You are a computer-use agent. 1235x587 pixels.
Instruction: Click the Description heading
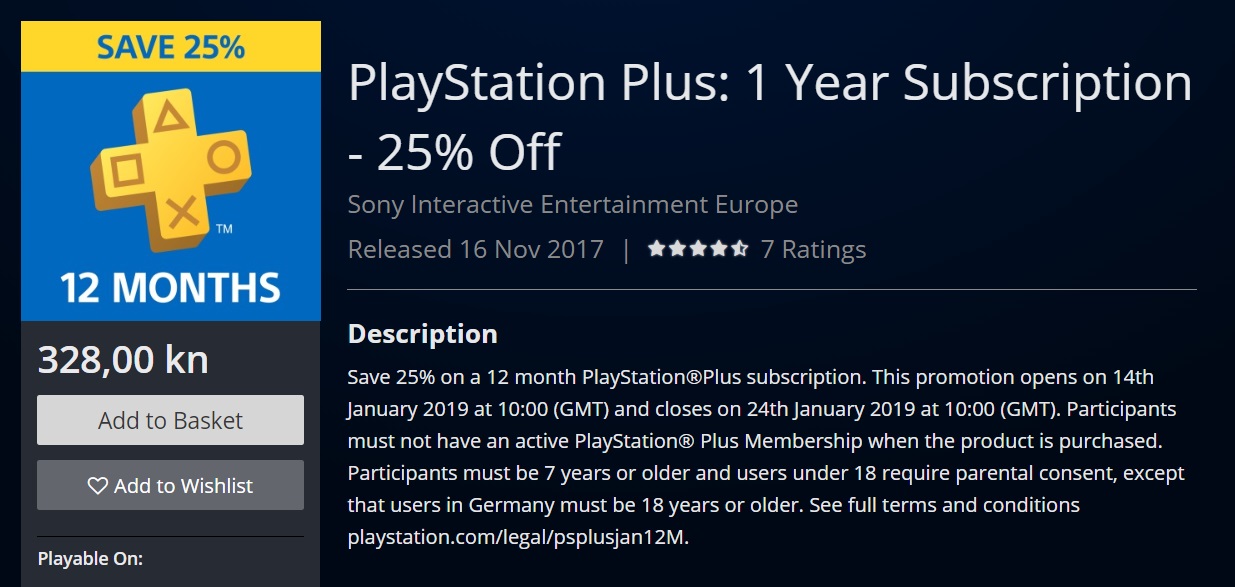(x=422, y=334)
